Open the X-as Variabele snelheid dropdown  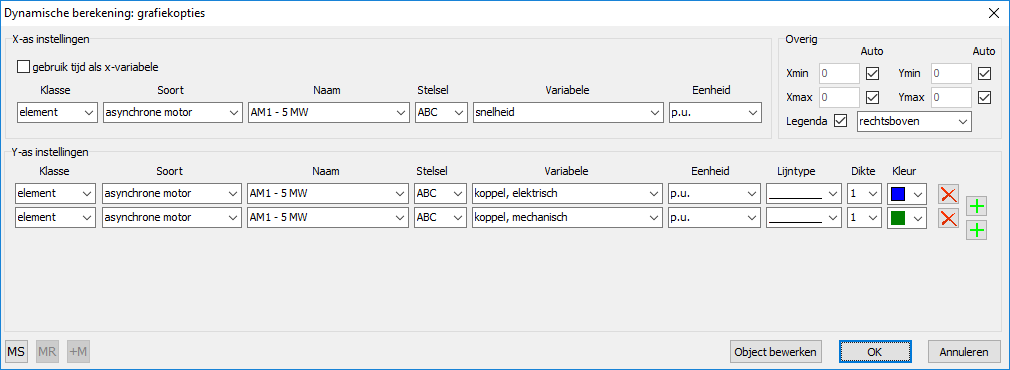click(x=567, y=112)
